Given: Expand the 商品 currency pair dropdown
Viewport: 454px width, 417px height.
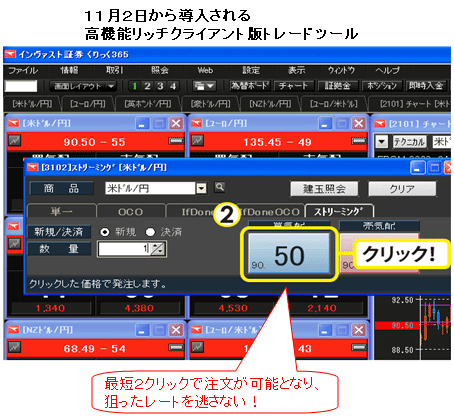Looking at the screenshot, I should (201, 189).
